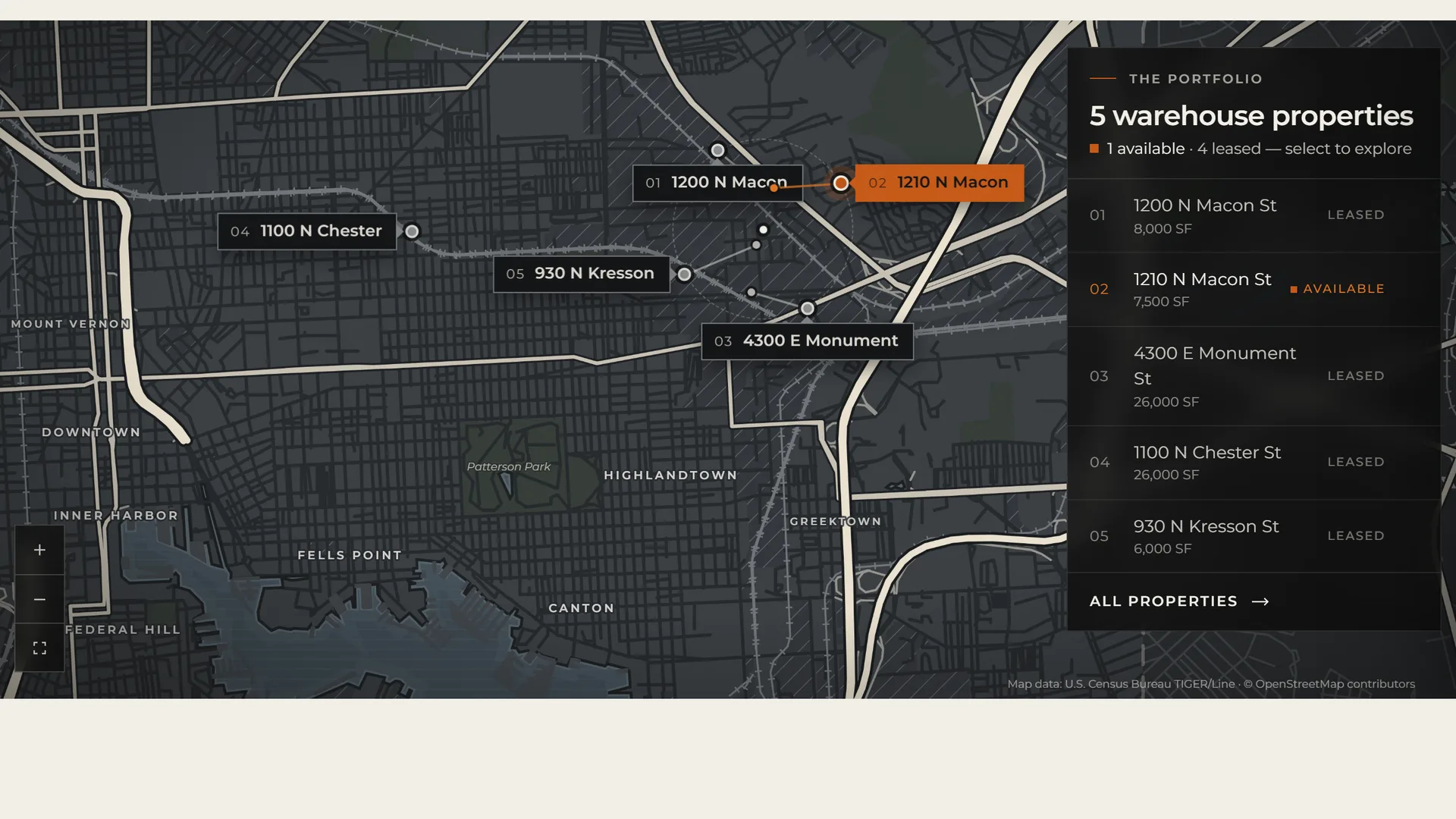
Task: Click the MOUNT VERNON neighborhood label
Action: coord(71,324)
